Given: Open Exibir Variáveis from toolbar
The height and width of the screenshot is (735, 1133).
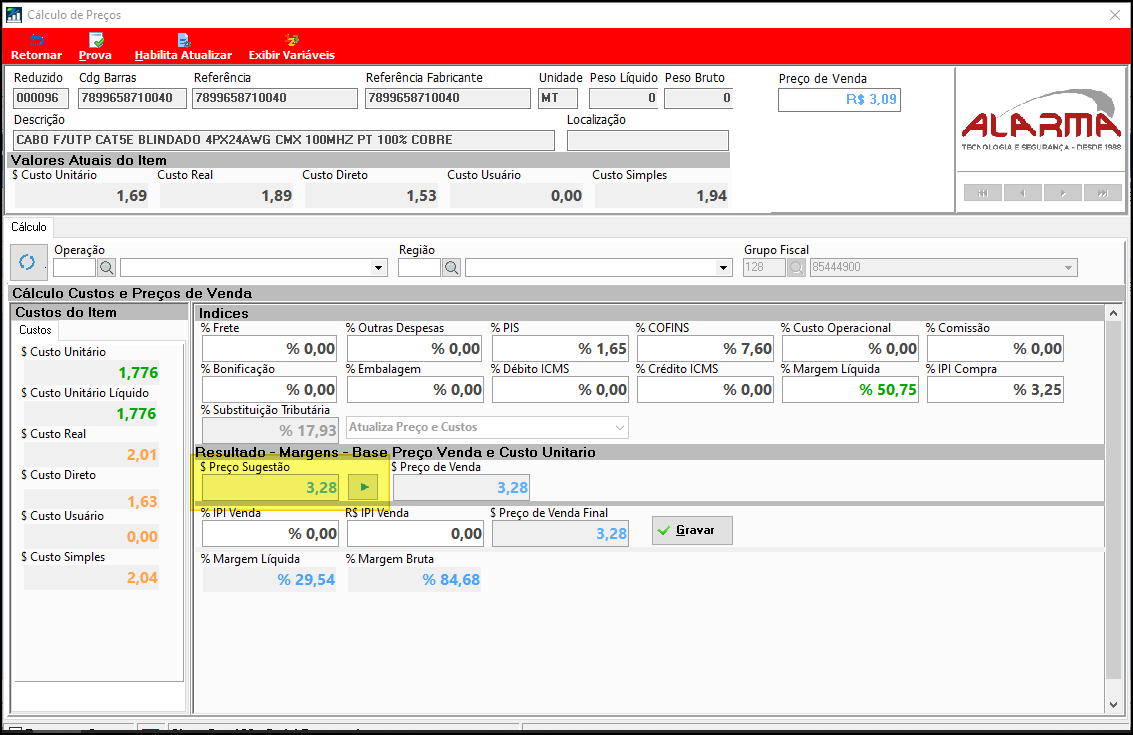Looking at the screenshot, I should [x=291, y=47].
